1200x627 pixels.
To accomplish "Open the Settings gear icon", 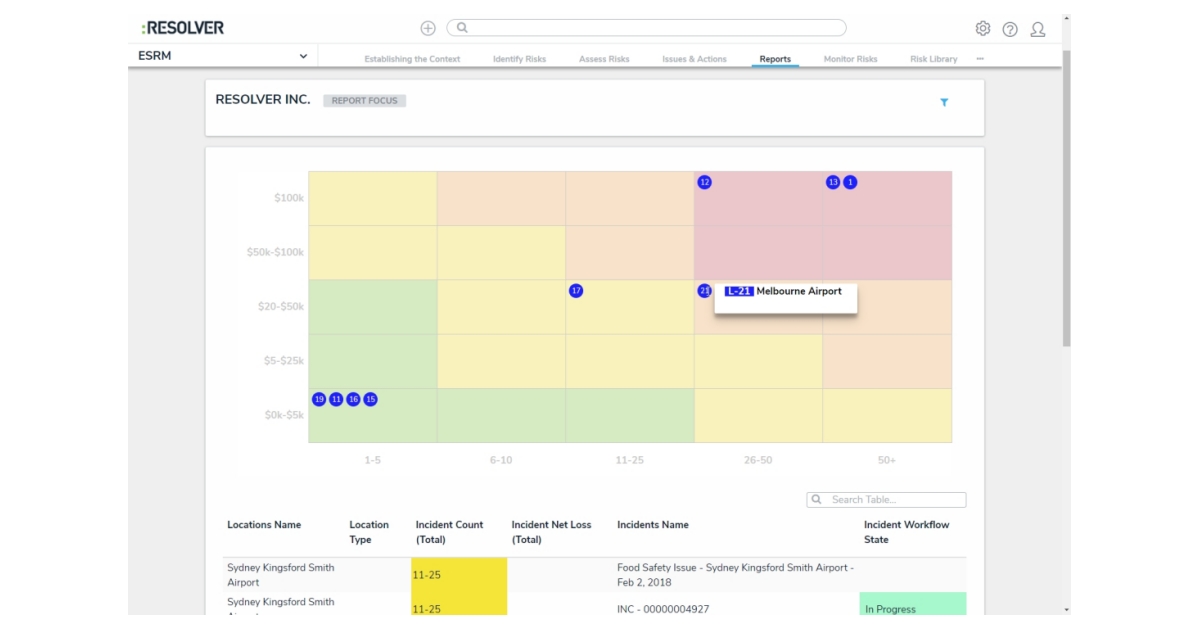I will 982,29.
